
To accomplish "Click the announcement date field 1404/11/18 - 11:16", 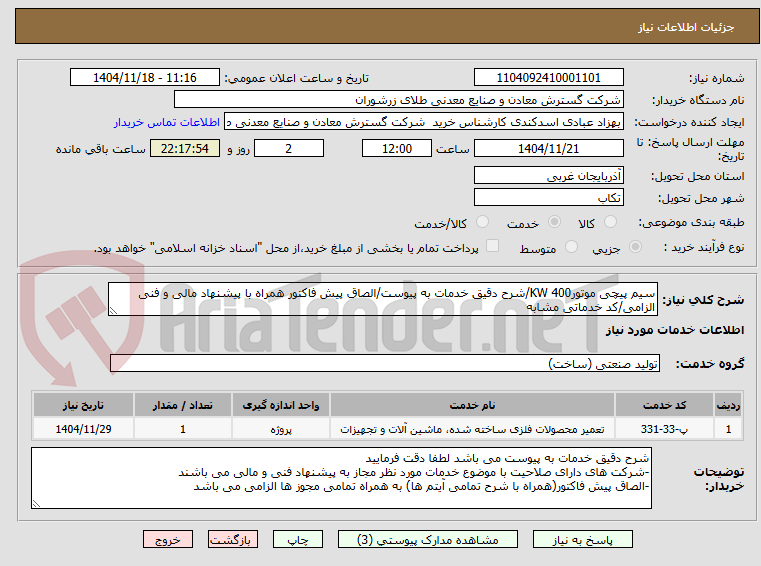I will click(x=145, y=78).
